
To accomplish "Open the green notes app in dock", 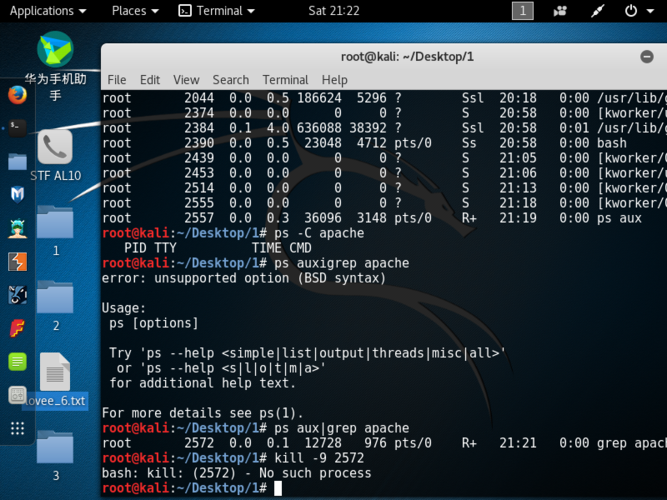I will pyautogui.click(x=17, y=361).
